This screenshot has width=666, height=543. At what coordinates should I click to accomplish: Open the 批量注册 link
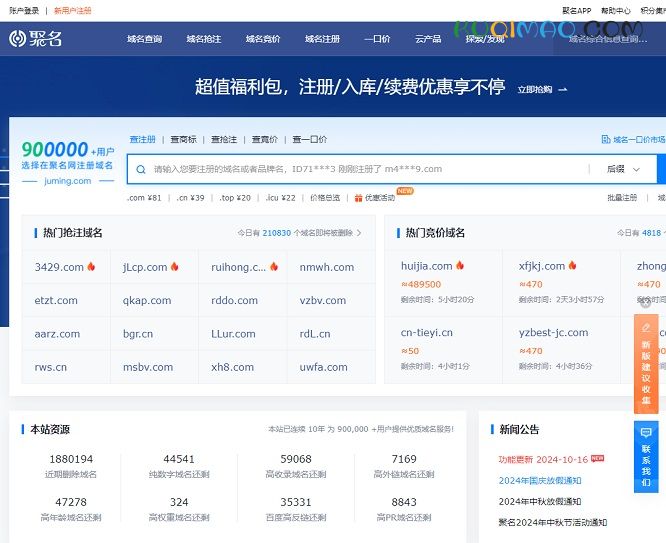pos(622,198)
